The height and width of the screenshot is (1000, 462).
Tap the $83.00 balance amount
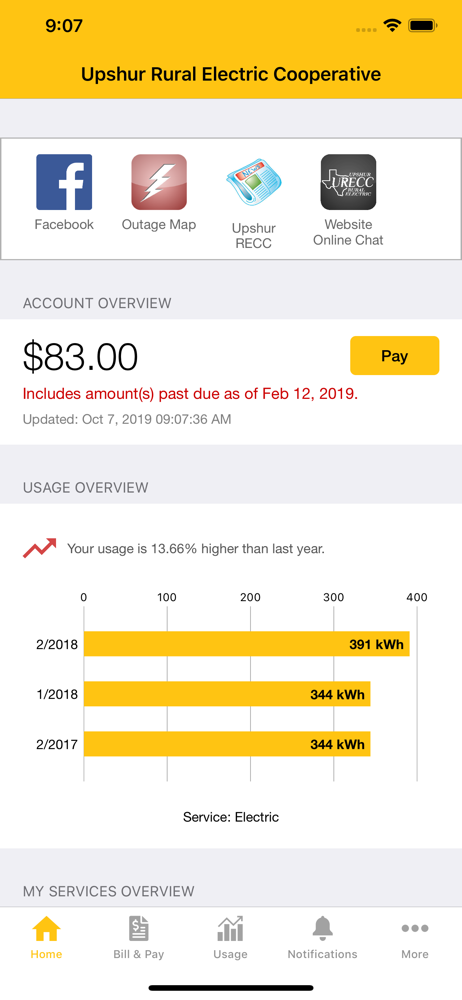tap(80, 357)
